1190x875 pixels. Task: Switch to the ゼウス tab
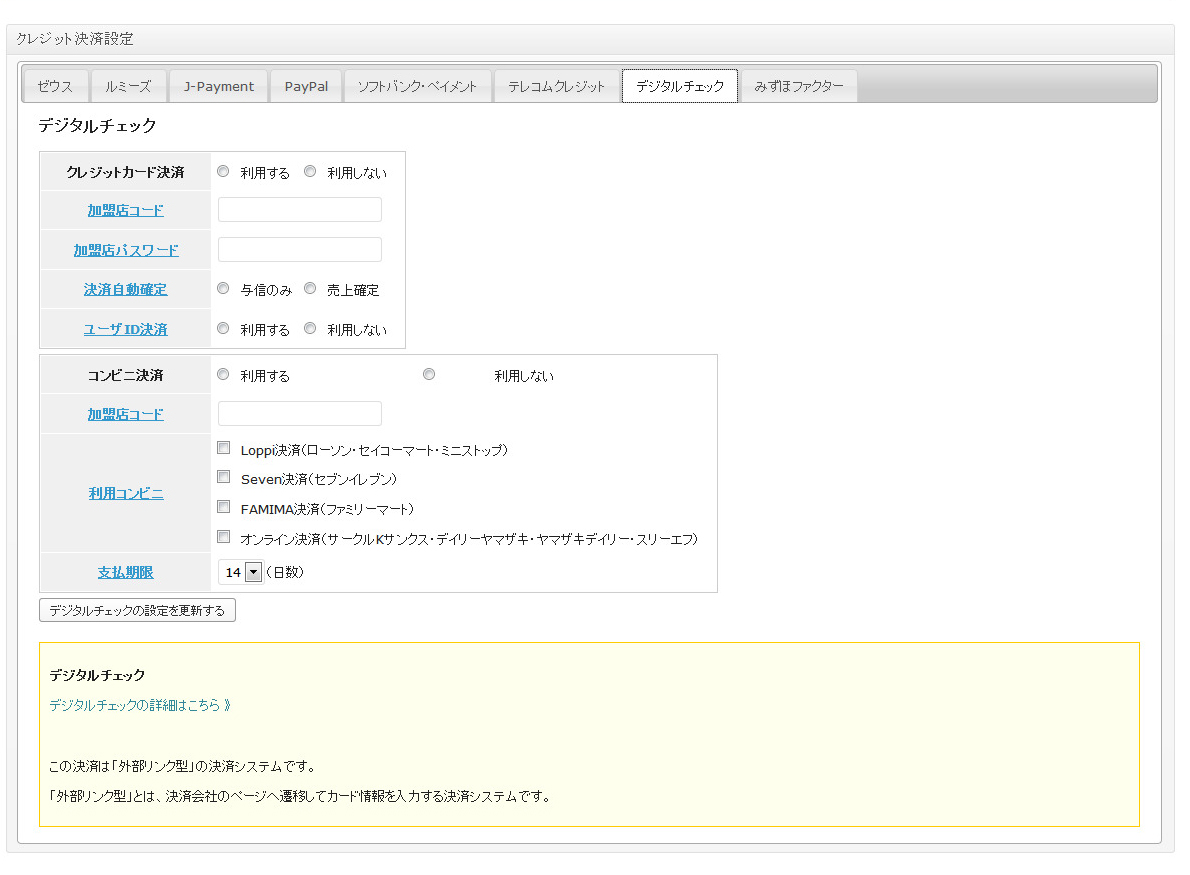tap(55, 86)
